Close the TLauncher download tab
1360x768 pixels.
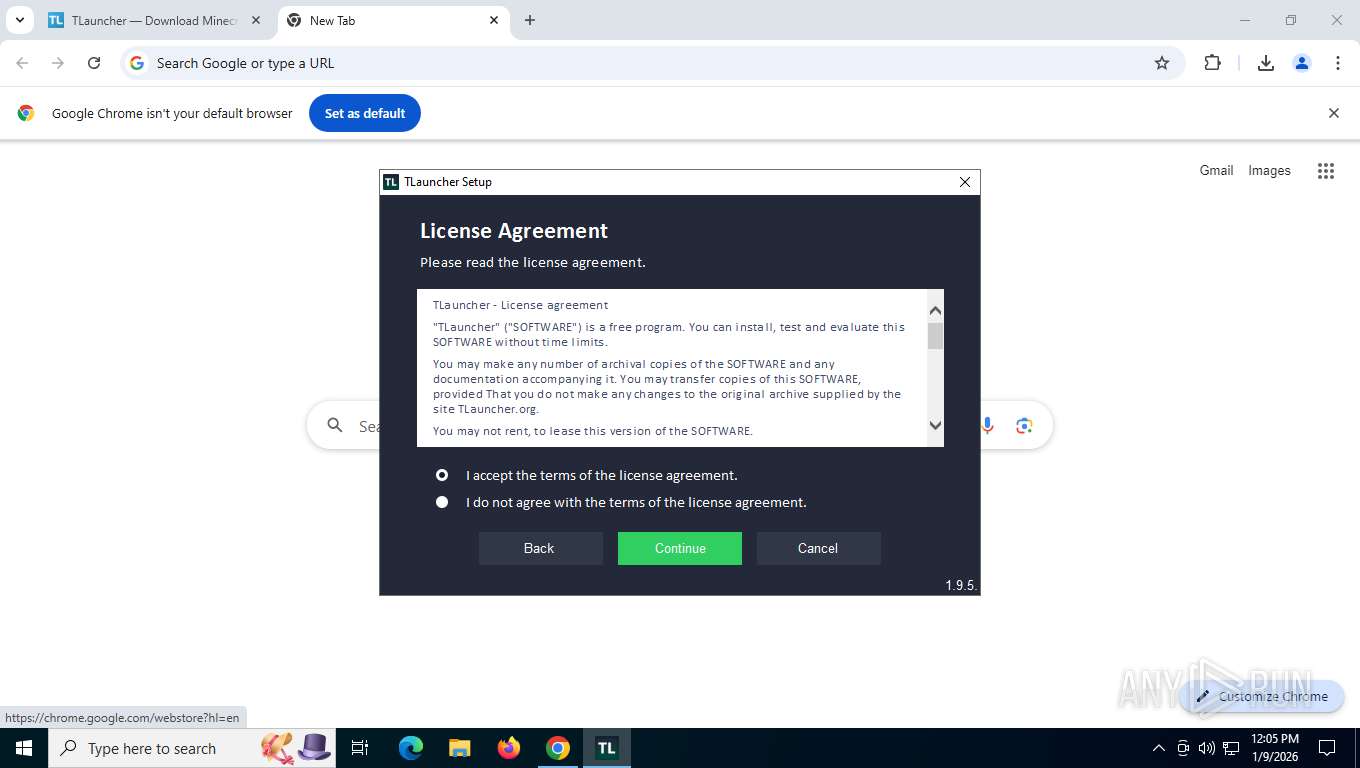coord(256,20)
